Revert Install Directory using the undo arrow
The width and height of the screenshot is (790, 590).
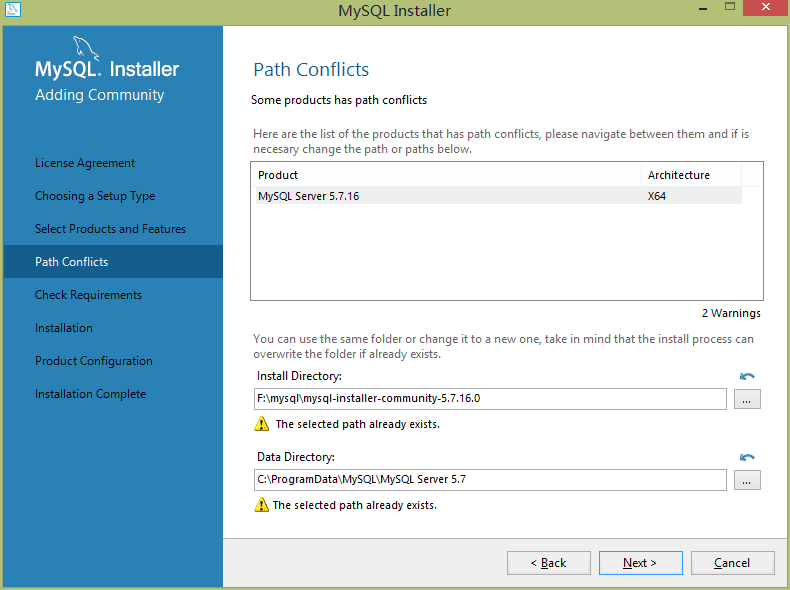(x=747, y=377)
